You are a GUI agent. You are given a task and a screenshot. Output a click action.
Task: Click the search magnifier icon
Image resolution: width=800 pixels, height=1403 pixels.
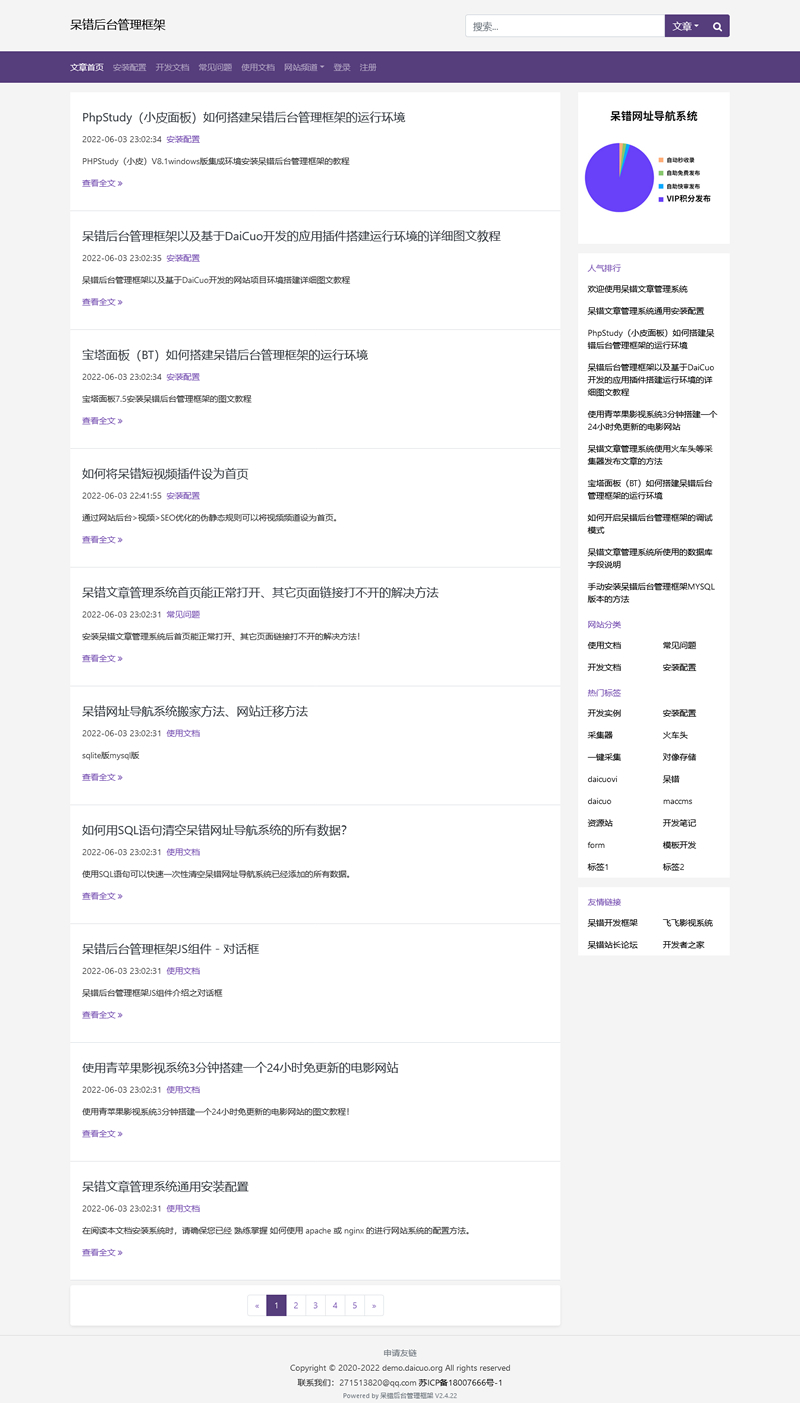[716, 25]
